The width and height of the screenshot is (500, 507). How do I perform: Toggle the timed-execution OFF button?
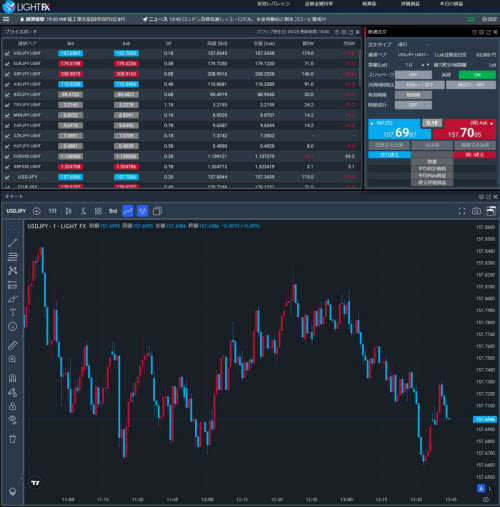[x=413, y=105]
